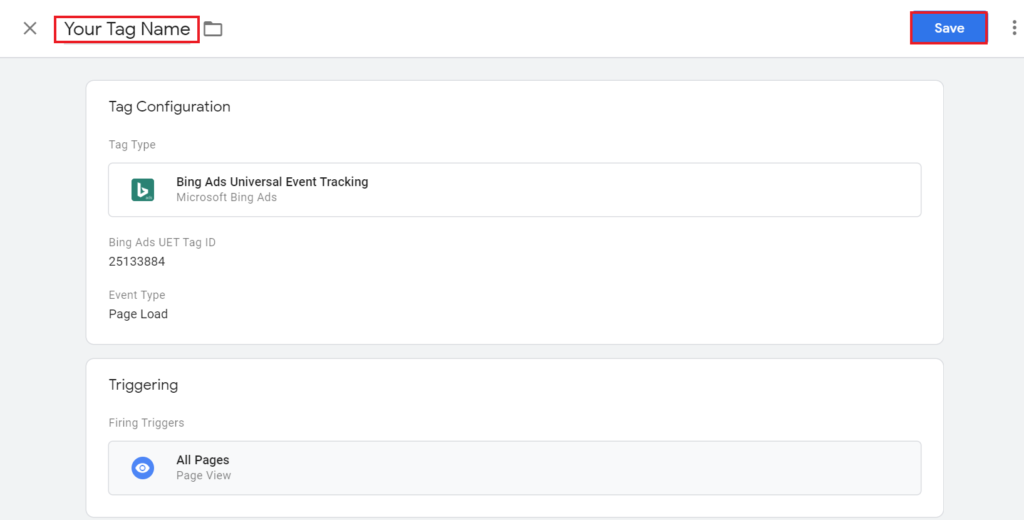The image size is (1024, 520).
Task: Click the Page View trigger subtitle
Action: pyautogui.click(x=203, y=476)
